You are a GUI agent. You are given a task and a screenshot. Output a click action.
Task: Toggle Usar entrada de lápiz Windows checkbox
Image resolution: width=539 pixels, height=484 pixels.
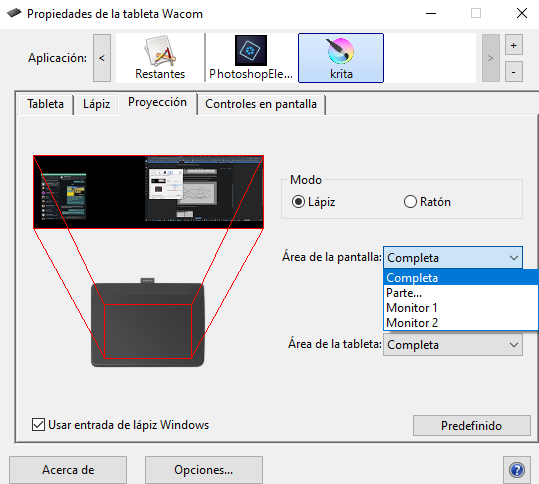pos(38,425)
